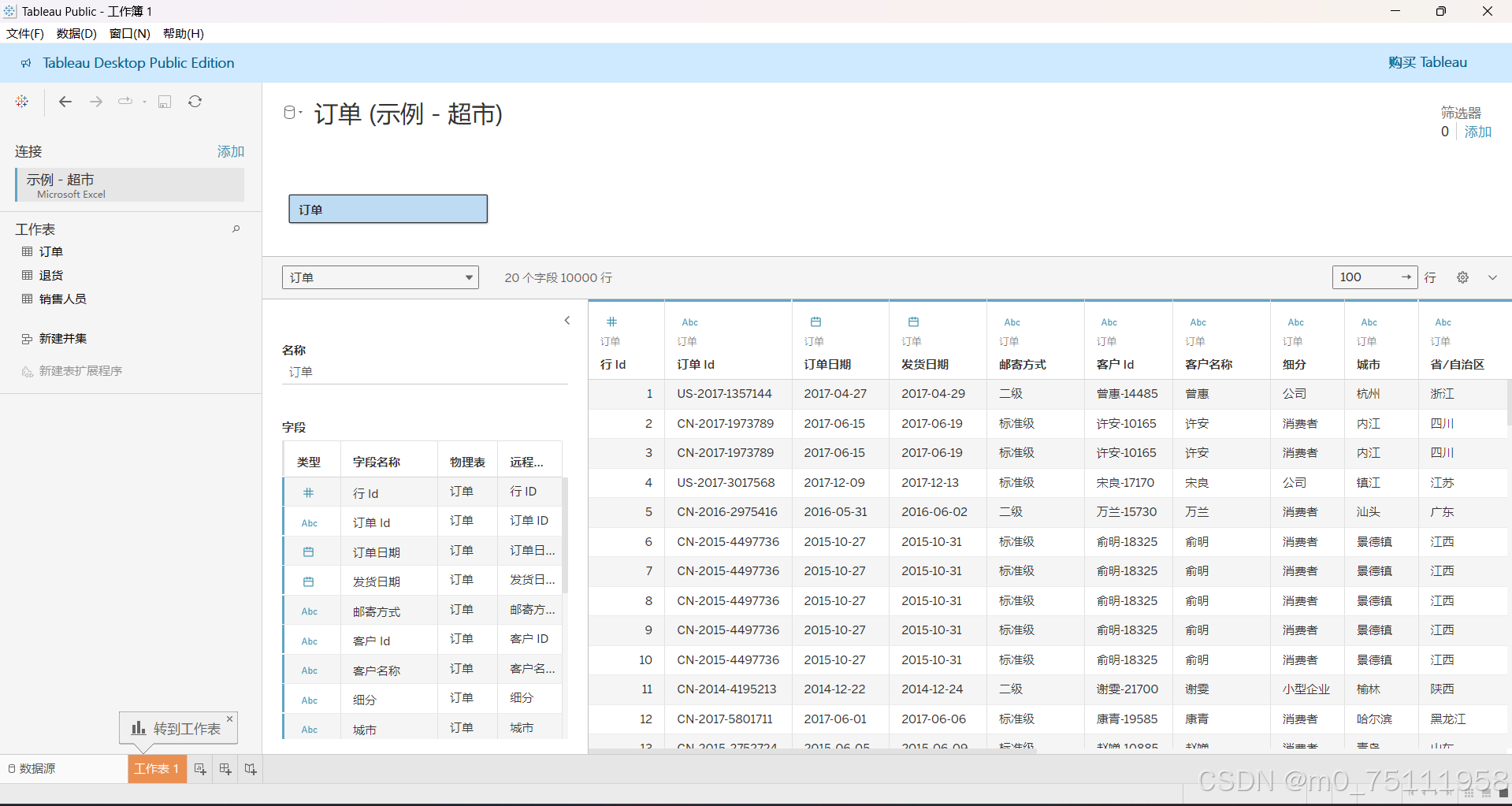Click the save disk icon

point(165,102)
